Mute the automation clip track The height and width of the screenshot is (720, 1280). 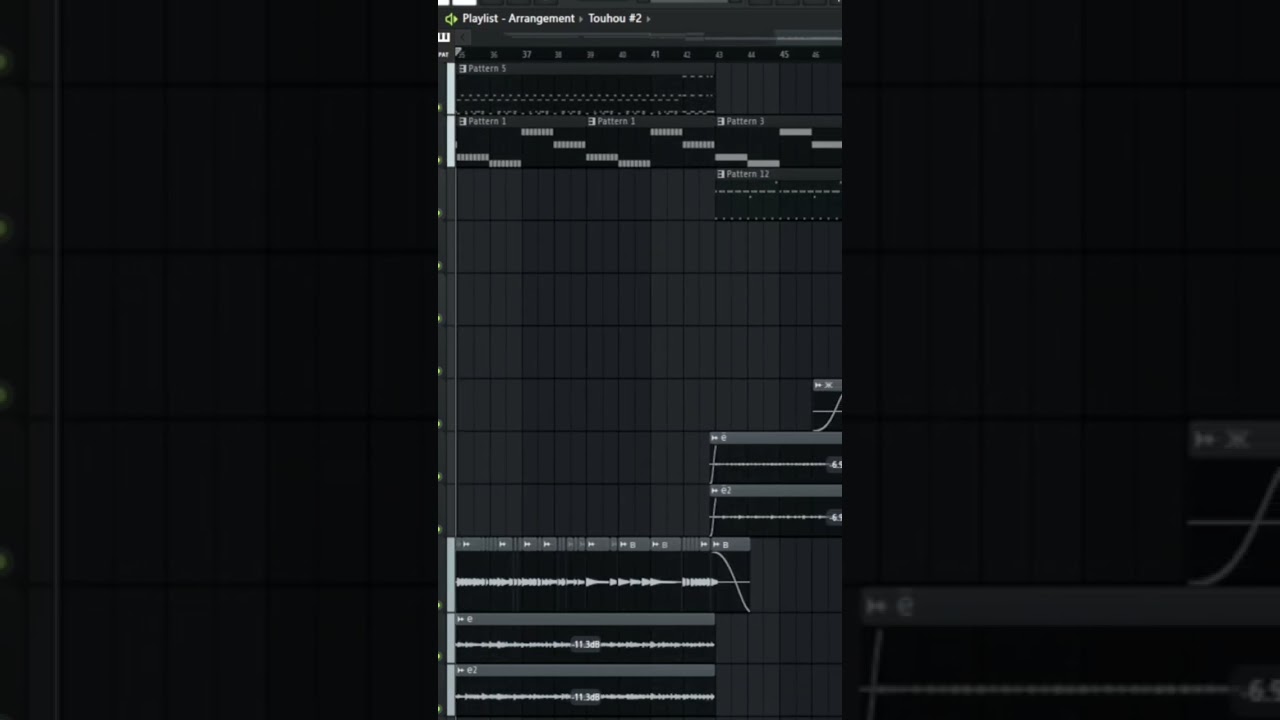tap(441, 424)
